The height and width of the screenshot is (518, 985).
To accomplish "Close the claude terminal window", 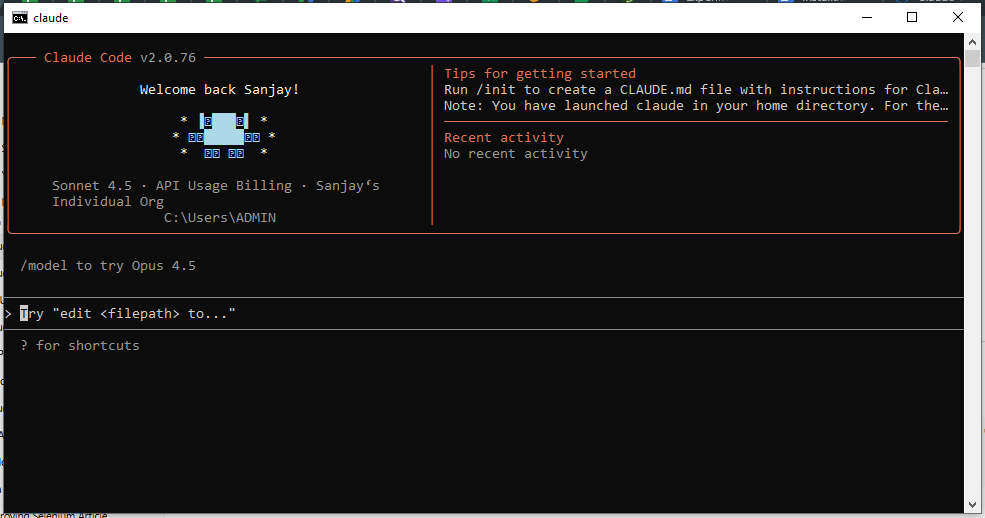I will (x=957, y=17).
